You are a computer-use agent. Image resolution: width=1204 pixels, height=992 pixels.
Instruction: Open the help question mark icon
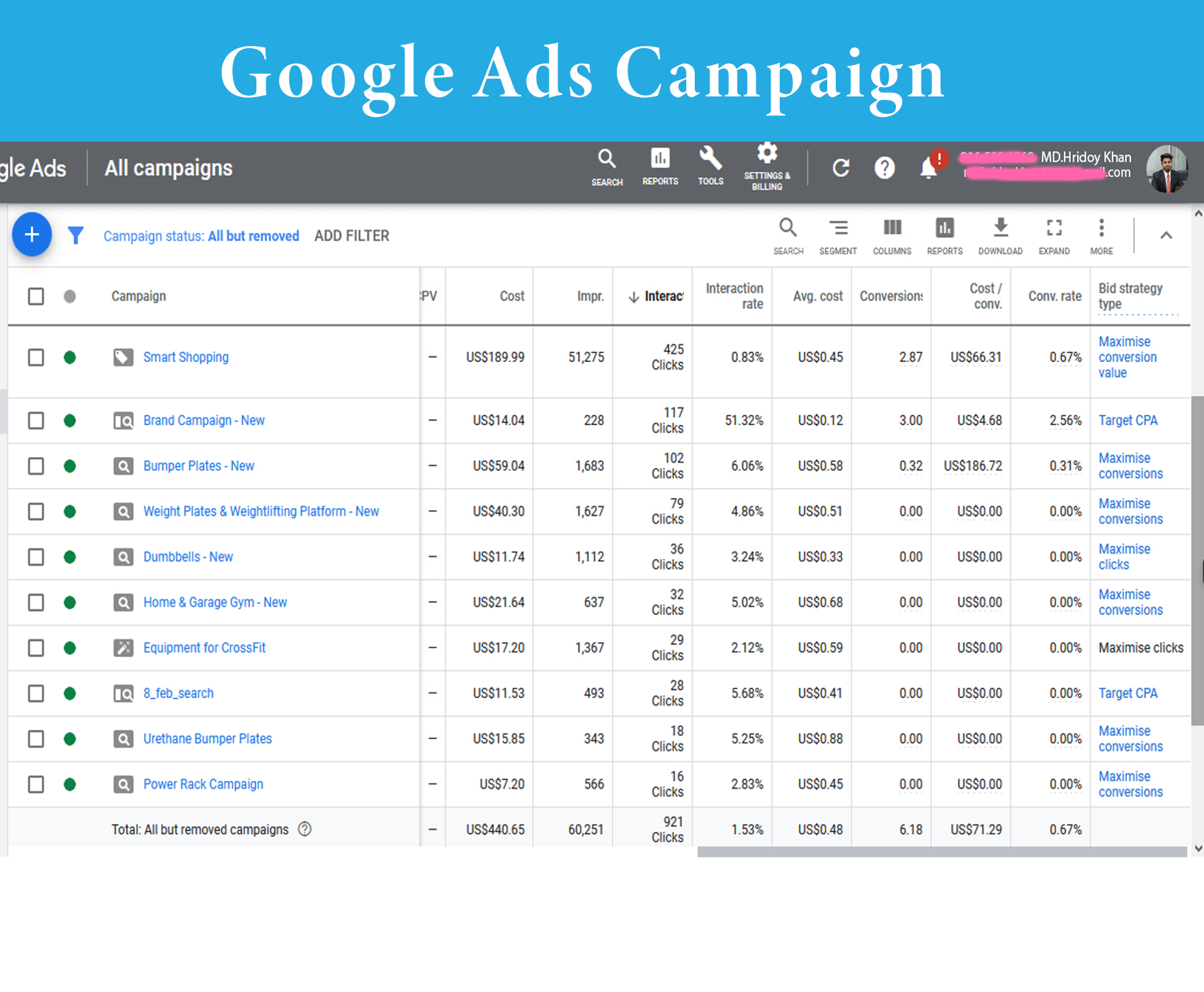click(885, 168)
